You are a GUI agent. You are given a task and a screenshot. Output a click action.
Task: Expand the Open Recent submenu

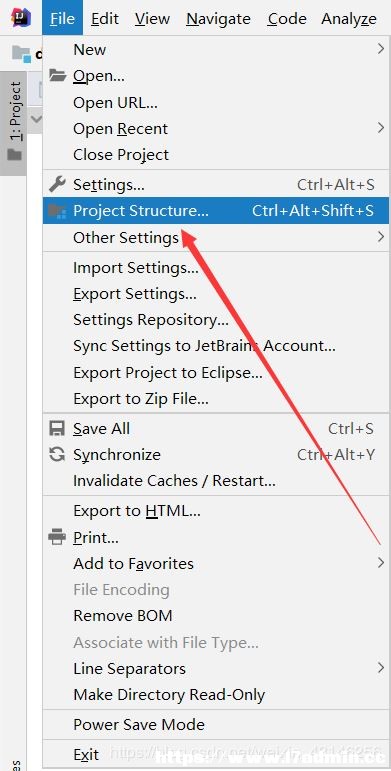point(216,128)
